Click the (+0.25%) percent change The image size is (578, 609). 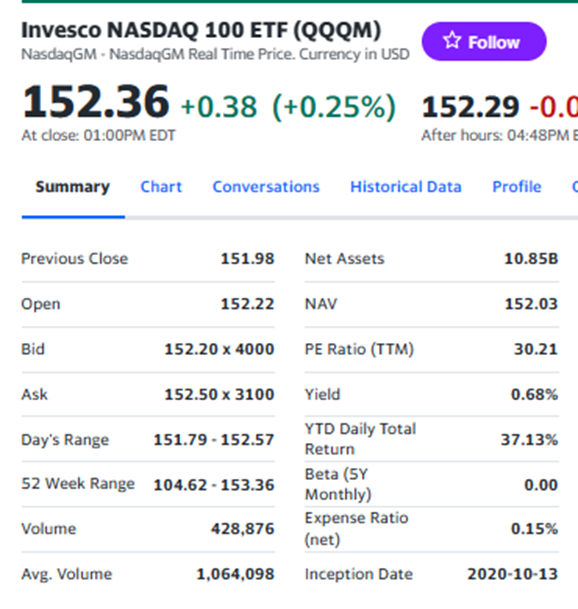(334, 107)
